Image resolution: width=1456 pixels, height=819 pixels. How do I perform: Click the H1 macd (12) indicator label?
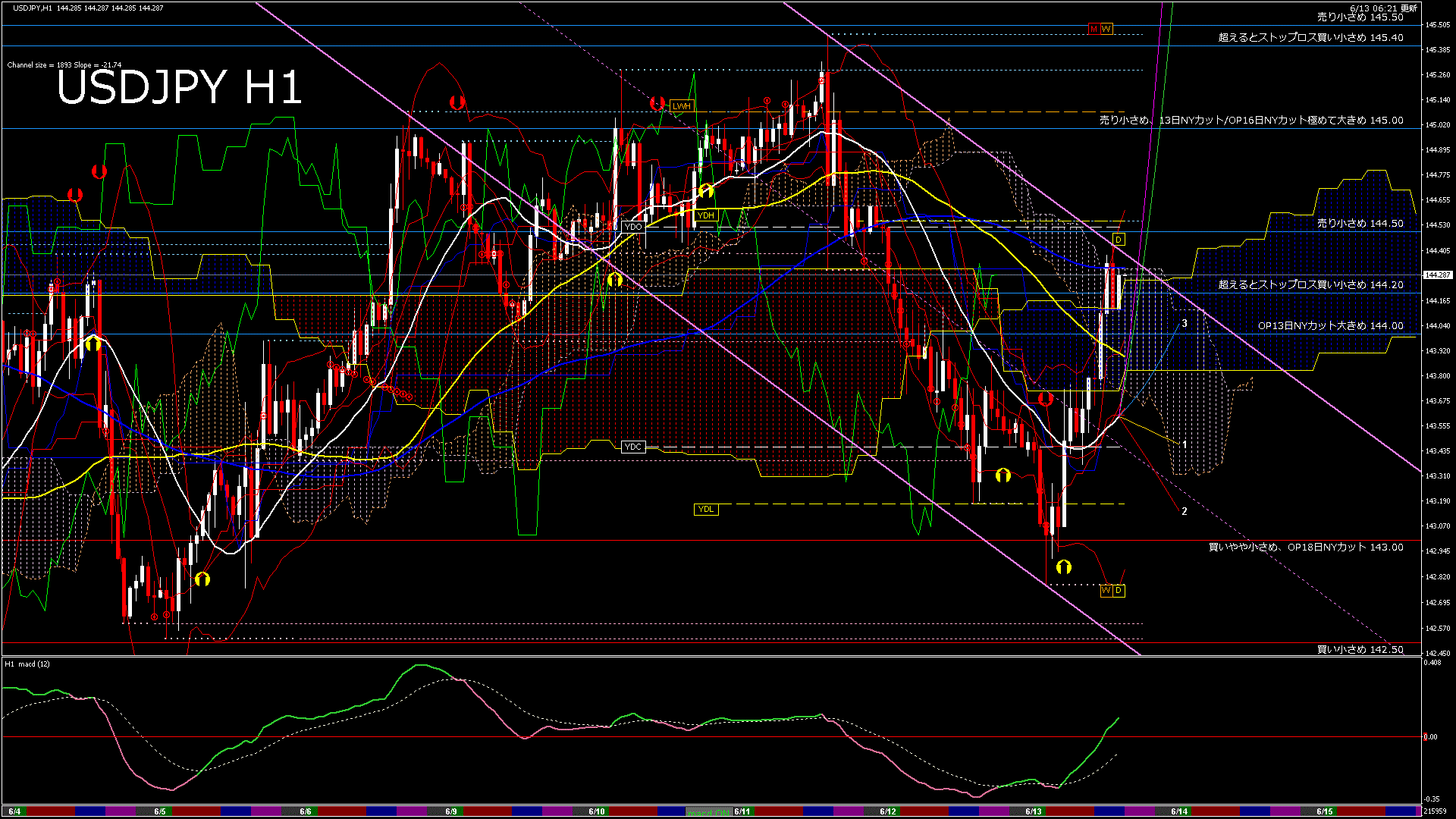[27, 664]
